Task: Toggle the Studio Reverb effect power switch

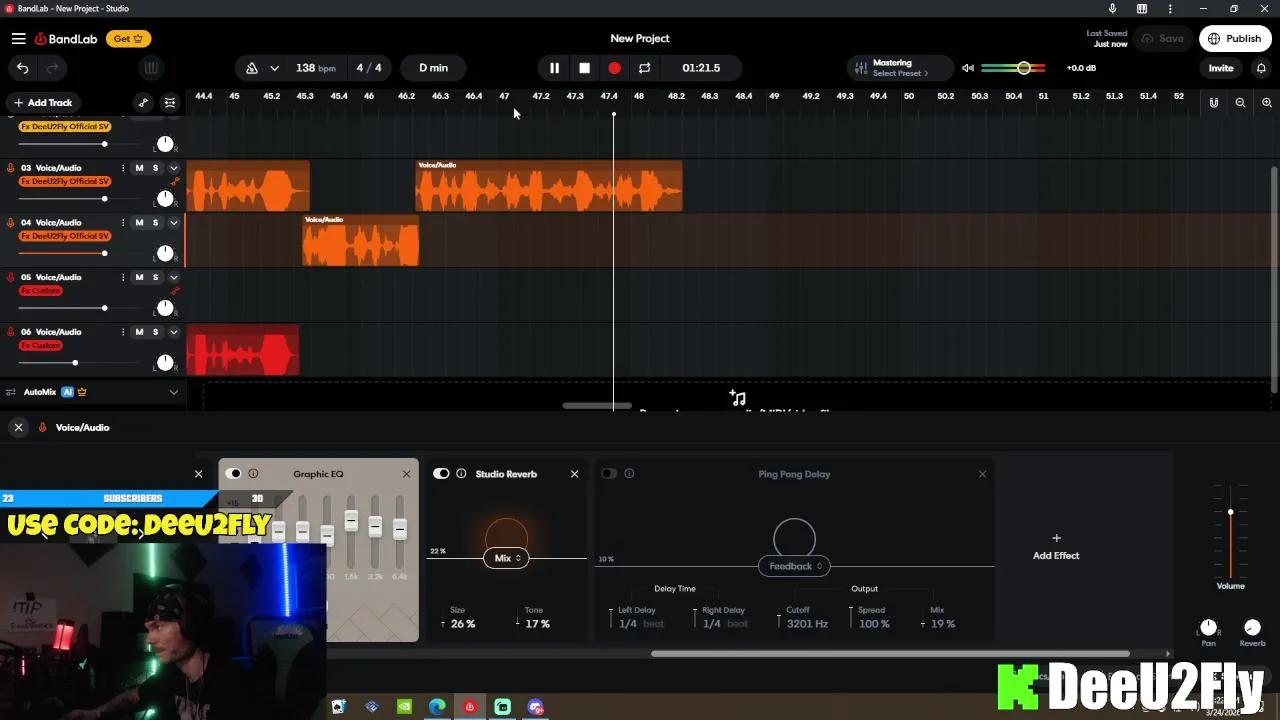Action: [x=441, y=474]
